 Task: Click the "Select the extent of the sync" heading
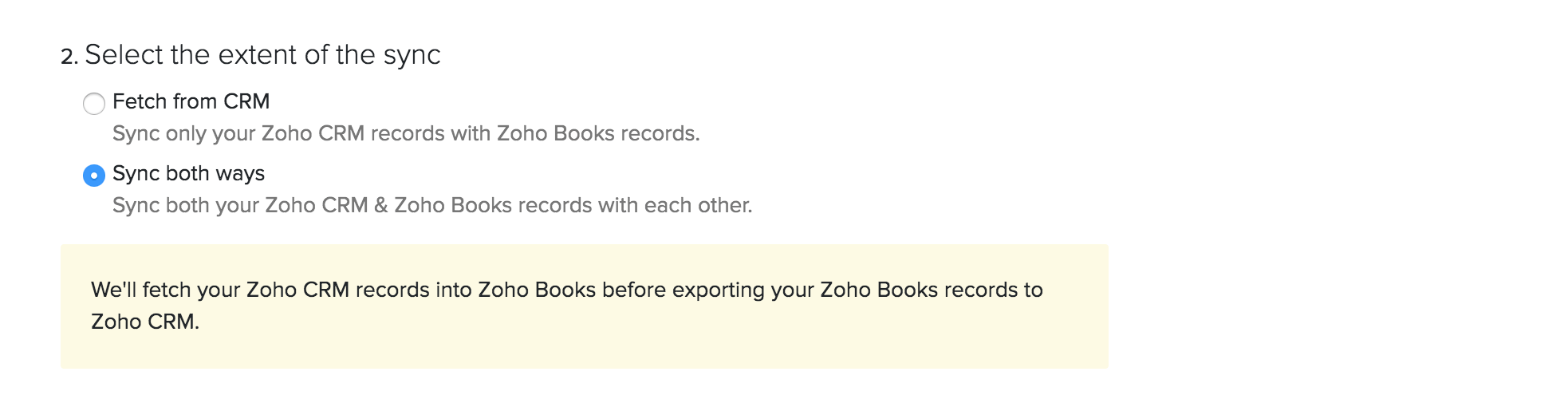262,55
